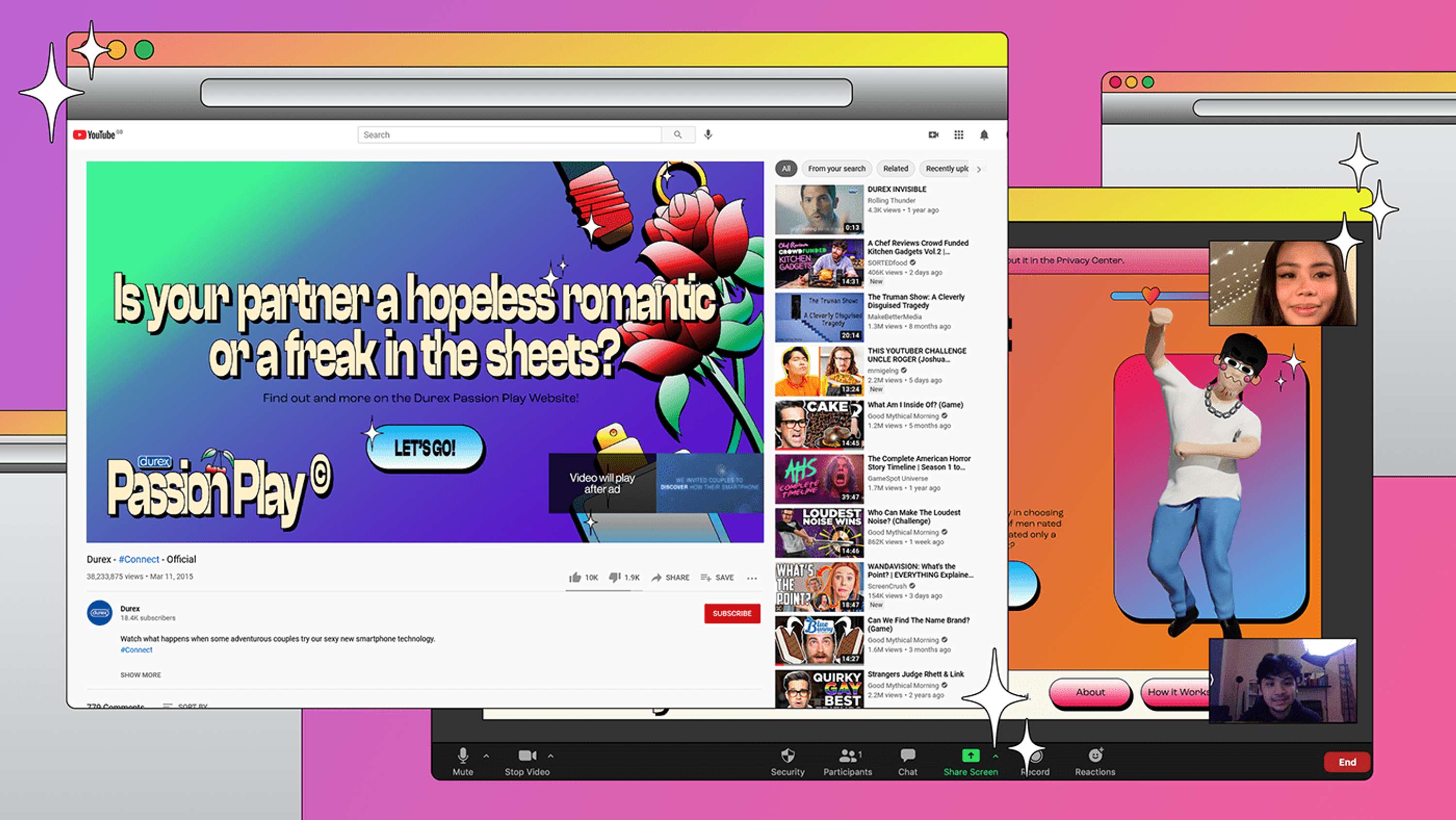The height and width of the screenshot is (820, 1456).
Task: Open the create video camera icon
Action: pyautogui.click(x=933, y=134)
